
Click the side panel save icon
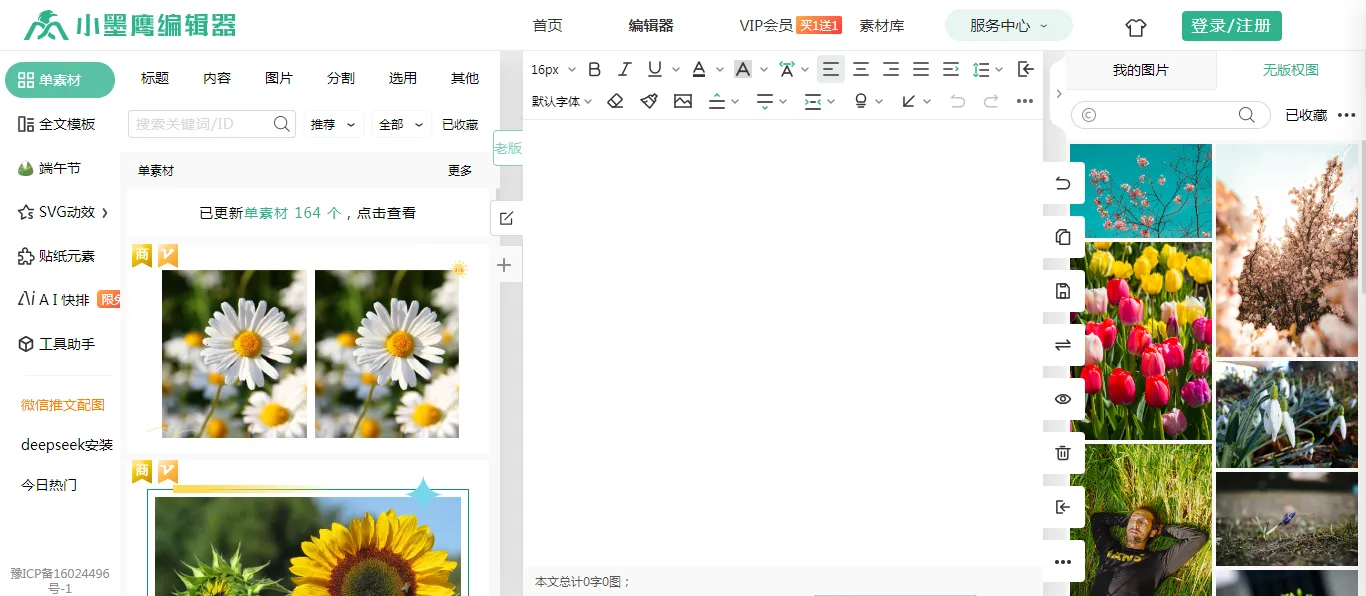pos(1063,291)
